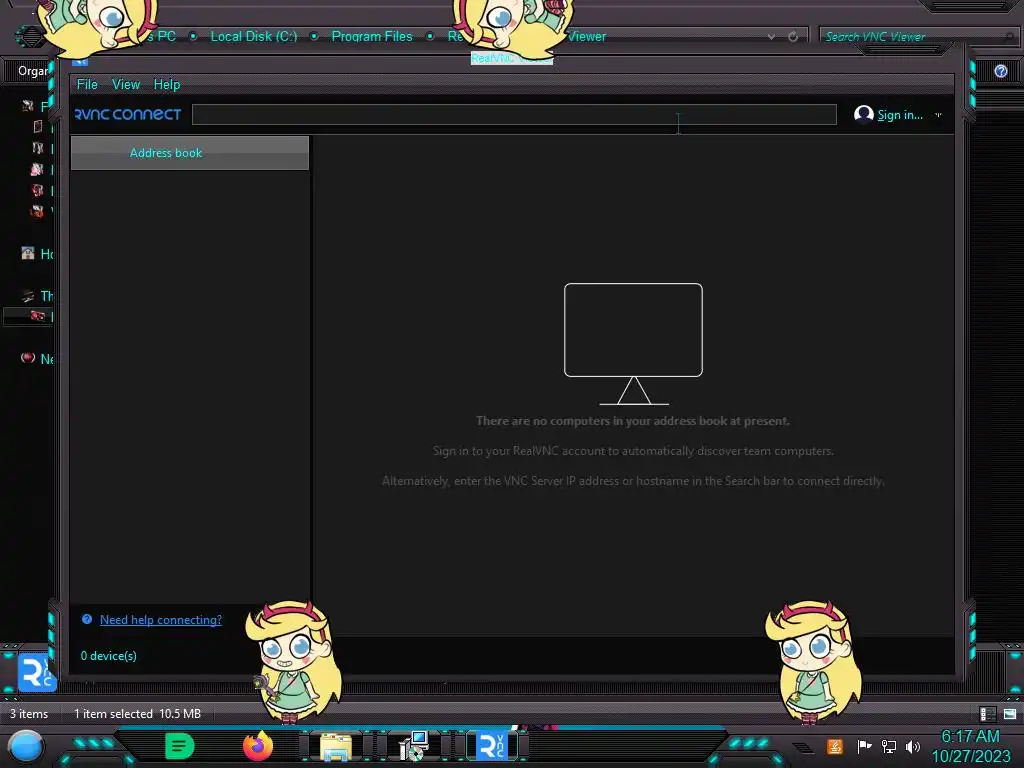
Task: Show hidden tray icons
Action: coord(804,747)
